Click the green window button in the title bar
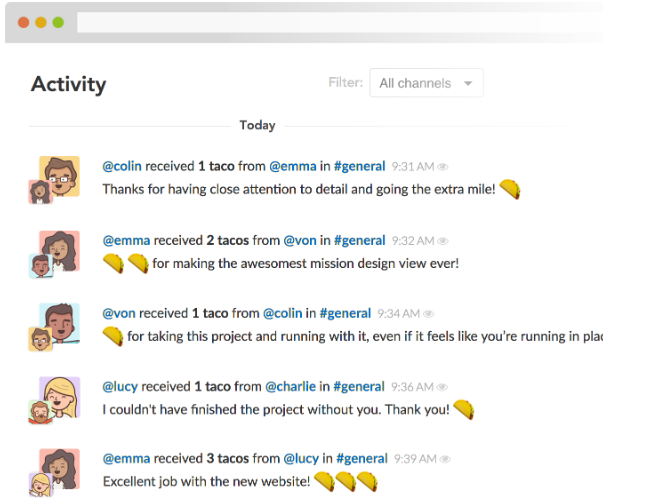Image resolution: width=660 pixels, height=504 pixels. click(58, 22)
